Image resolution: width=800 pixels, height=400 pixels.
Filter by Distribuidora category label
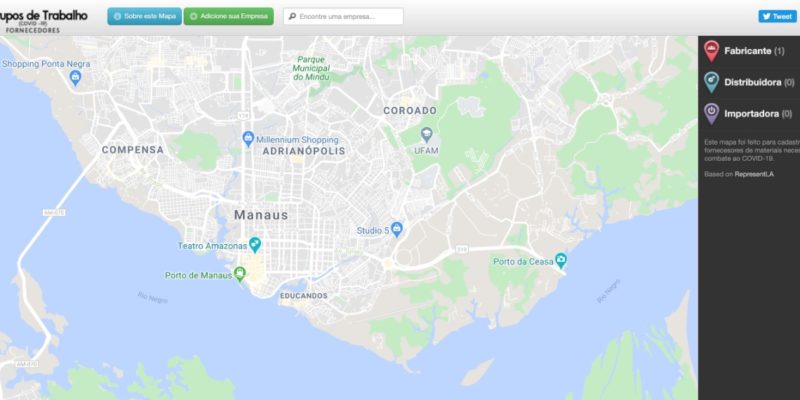point(753,82)
